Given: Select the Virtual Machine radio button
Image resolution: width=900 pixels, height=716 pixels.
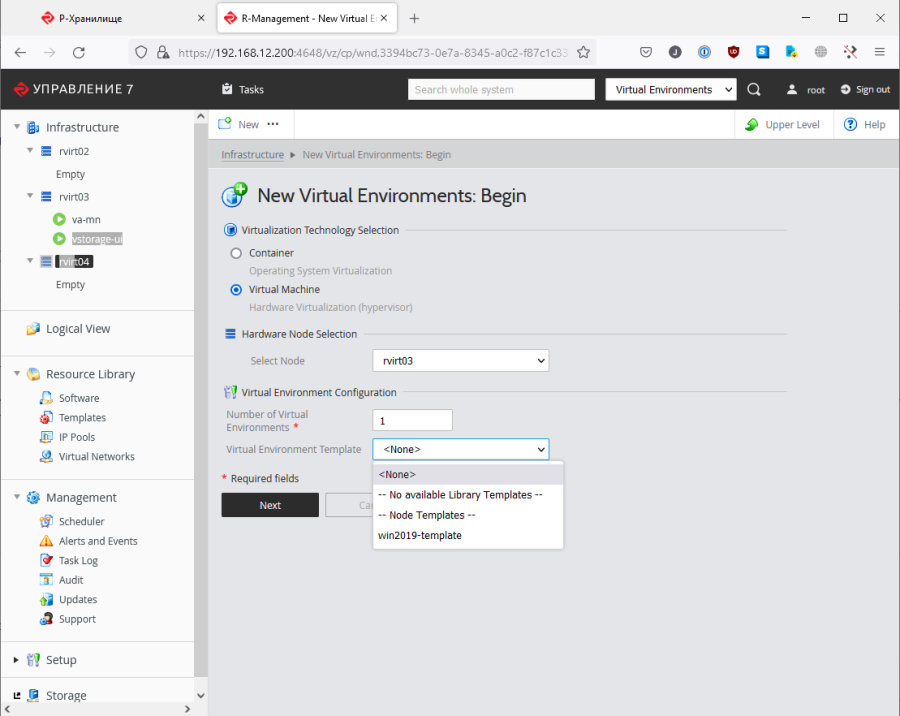Looking at the screenshot, I should coord(236,289).
